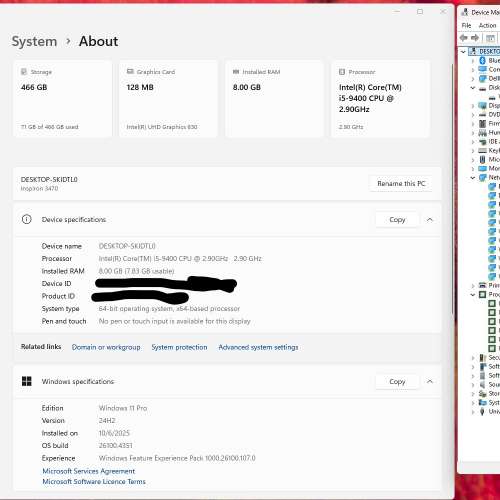Go back to System in breadcrumb

[34, 42]
